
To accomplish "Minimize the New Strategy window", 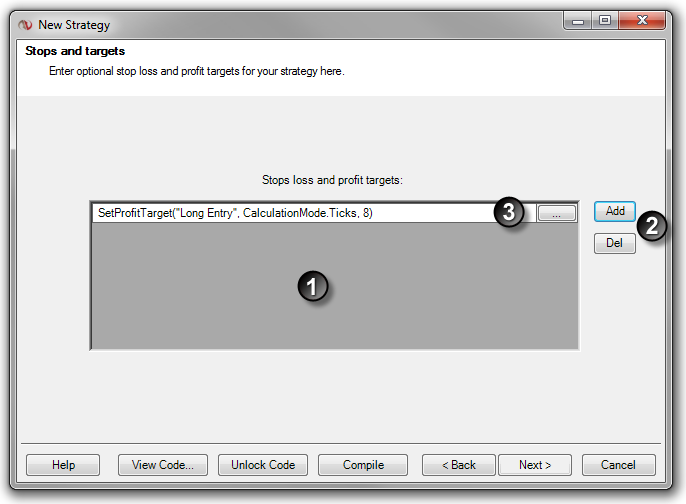I will pyautogui.click(x=577, y=20).
